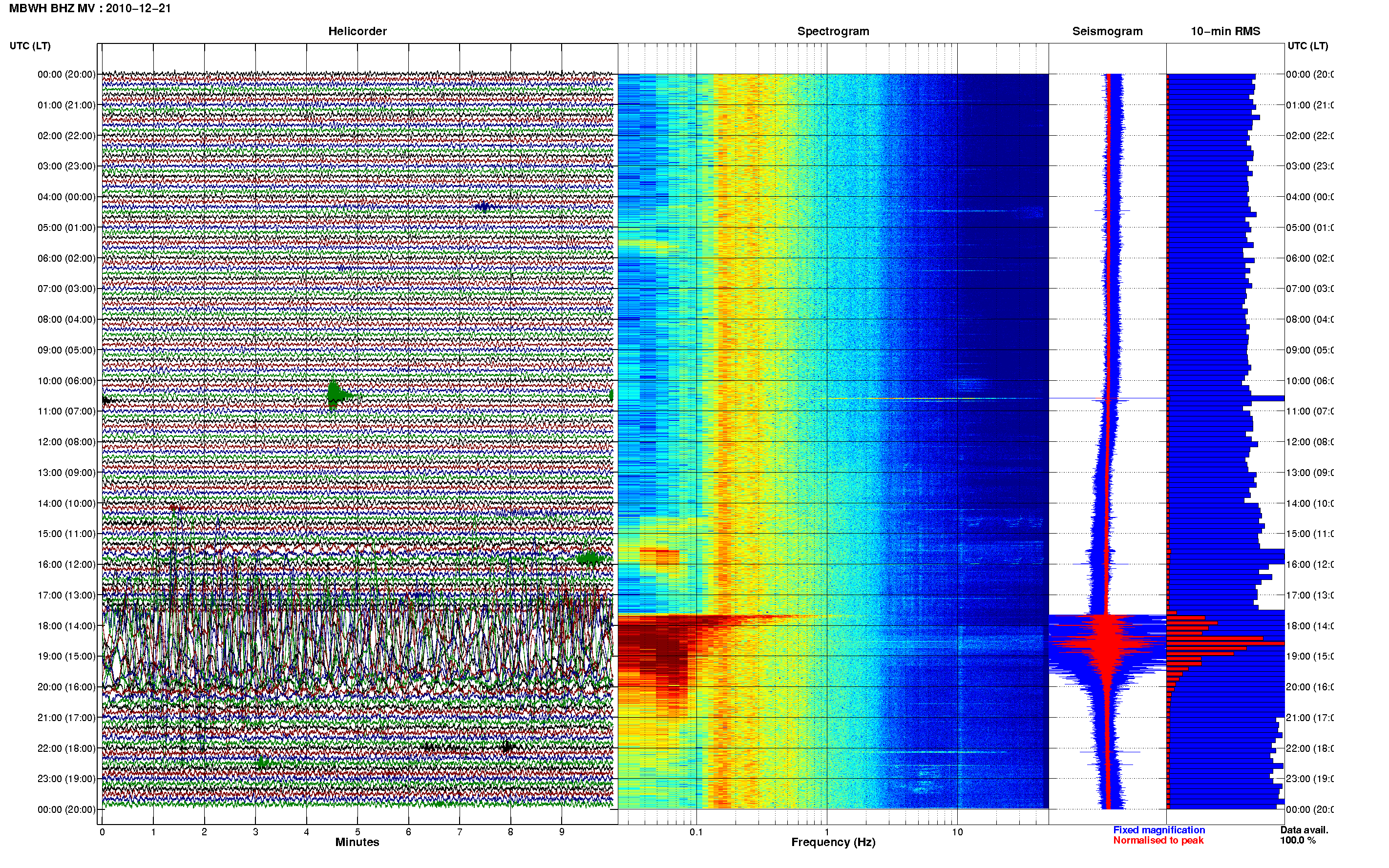
Task: Click left time label 17:00 (13:00)
Action: coord(66,595)
